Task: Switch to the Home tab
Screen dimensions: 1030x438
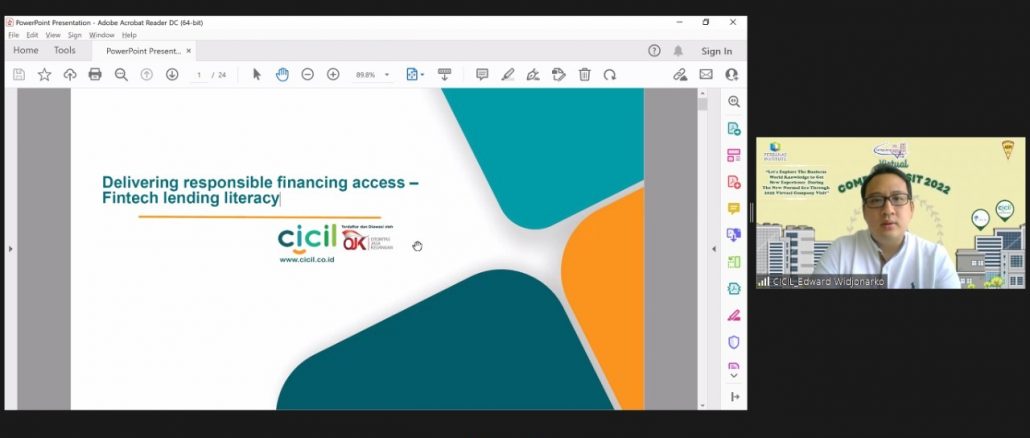Action: point(26,51)
